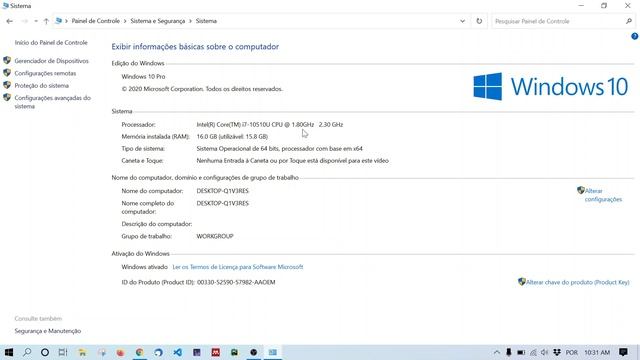Open Cortana circle icon on taskbar
The width and height of the screenshot is (640, 360).
click(x=45, y=352)
